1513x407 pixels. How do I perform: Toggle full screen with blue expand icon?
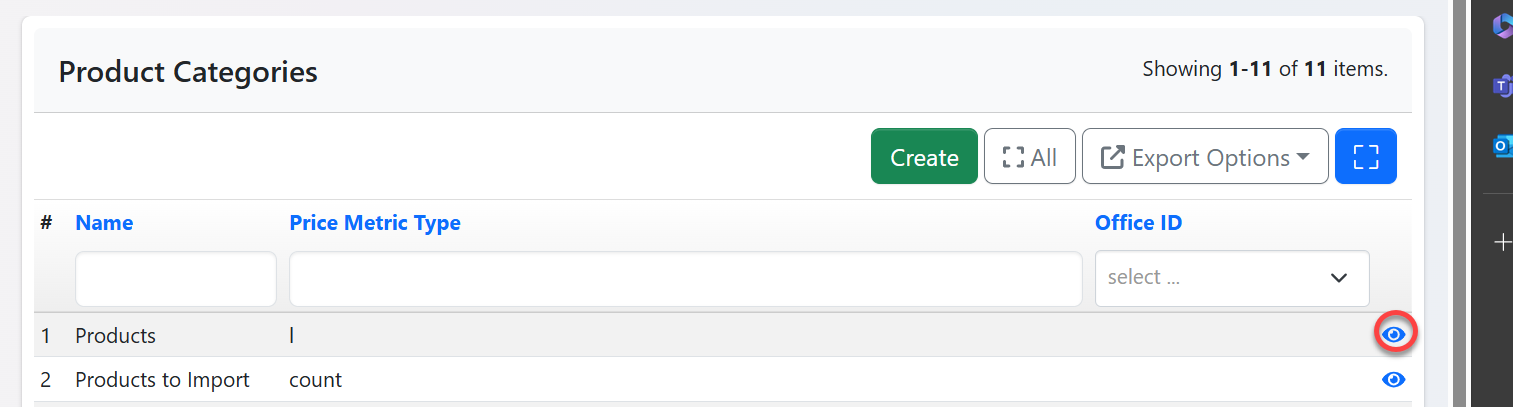pyautogui.click(x=1365, y=157)
